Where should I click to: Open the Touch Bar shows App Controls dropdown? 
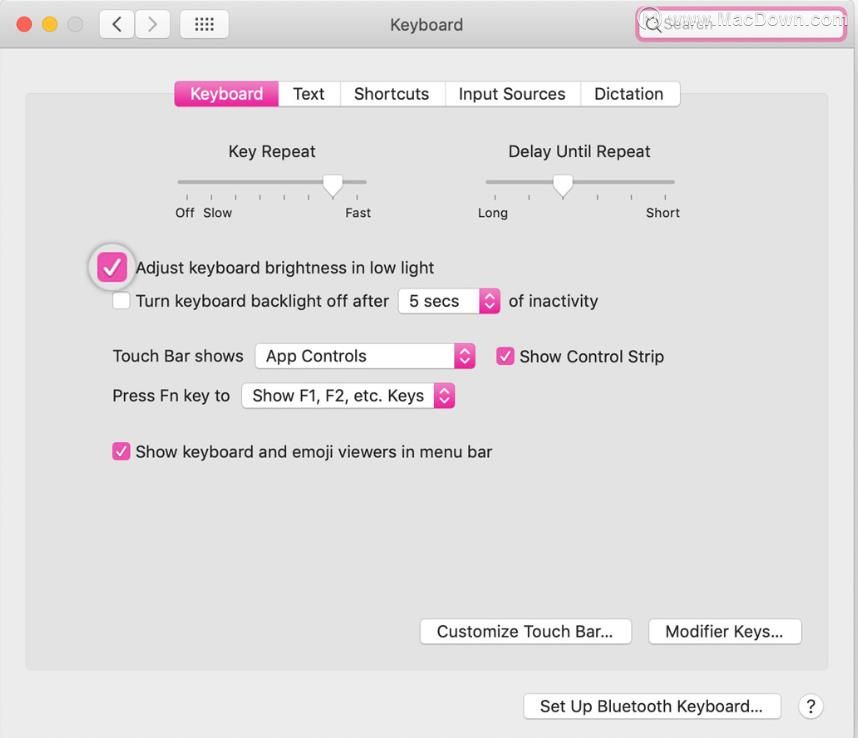tap(365, 356)
